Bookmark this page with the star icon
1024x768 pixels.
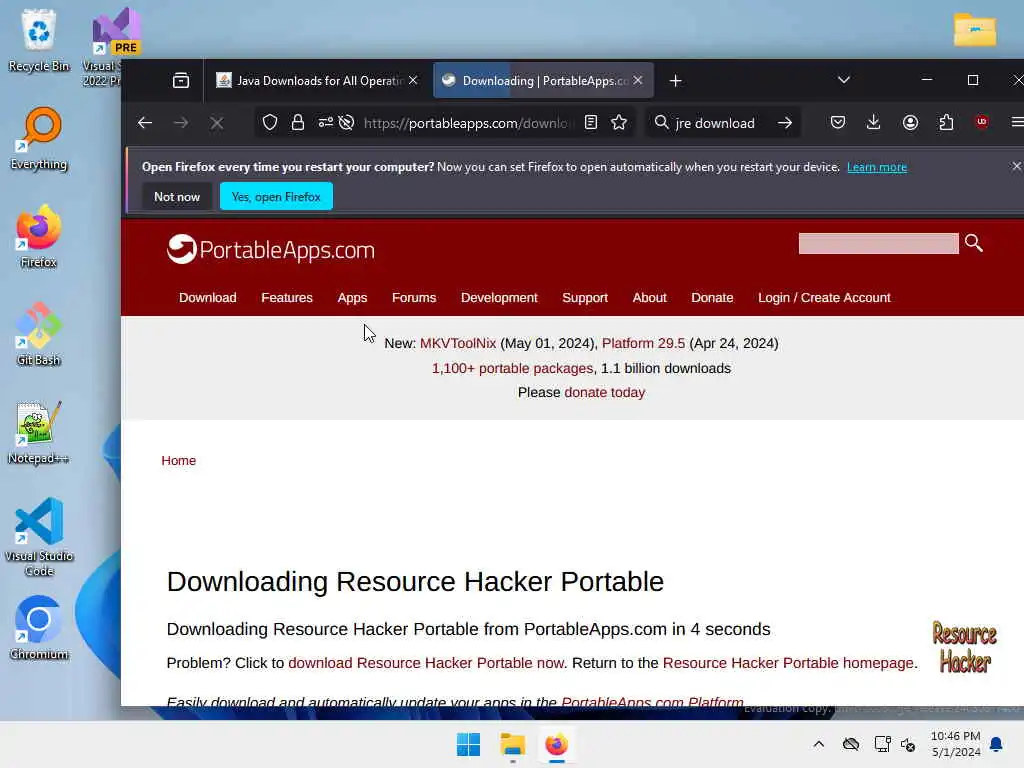click(619, 123)
